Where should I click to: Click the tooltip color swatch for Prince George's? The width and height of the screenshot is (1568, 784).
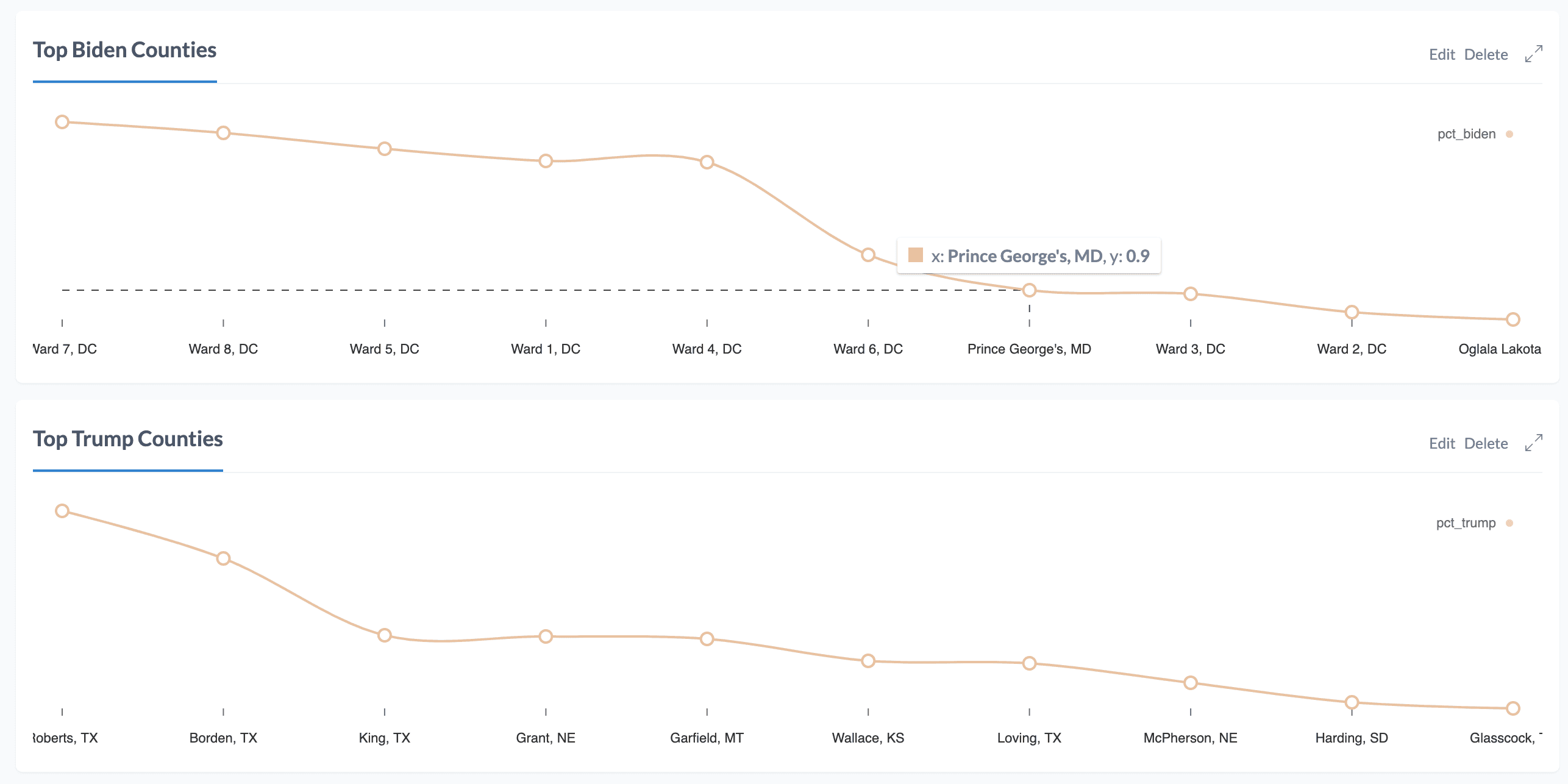[915, 255]
